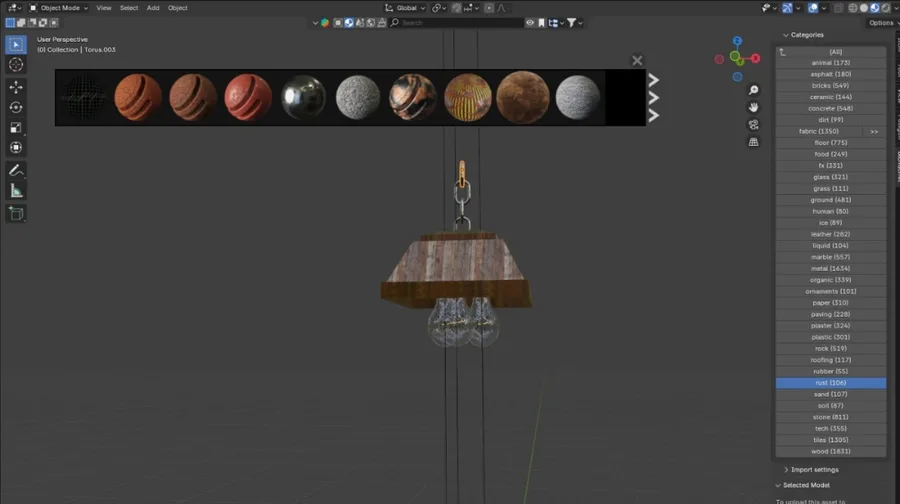Toggle viewport gizmos visibility

[x=787, y=8]
